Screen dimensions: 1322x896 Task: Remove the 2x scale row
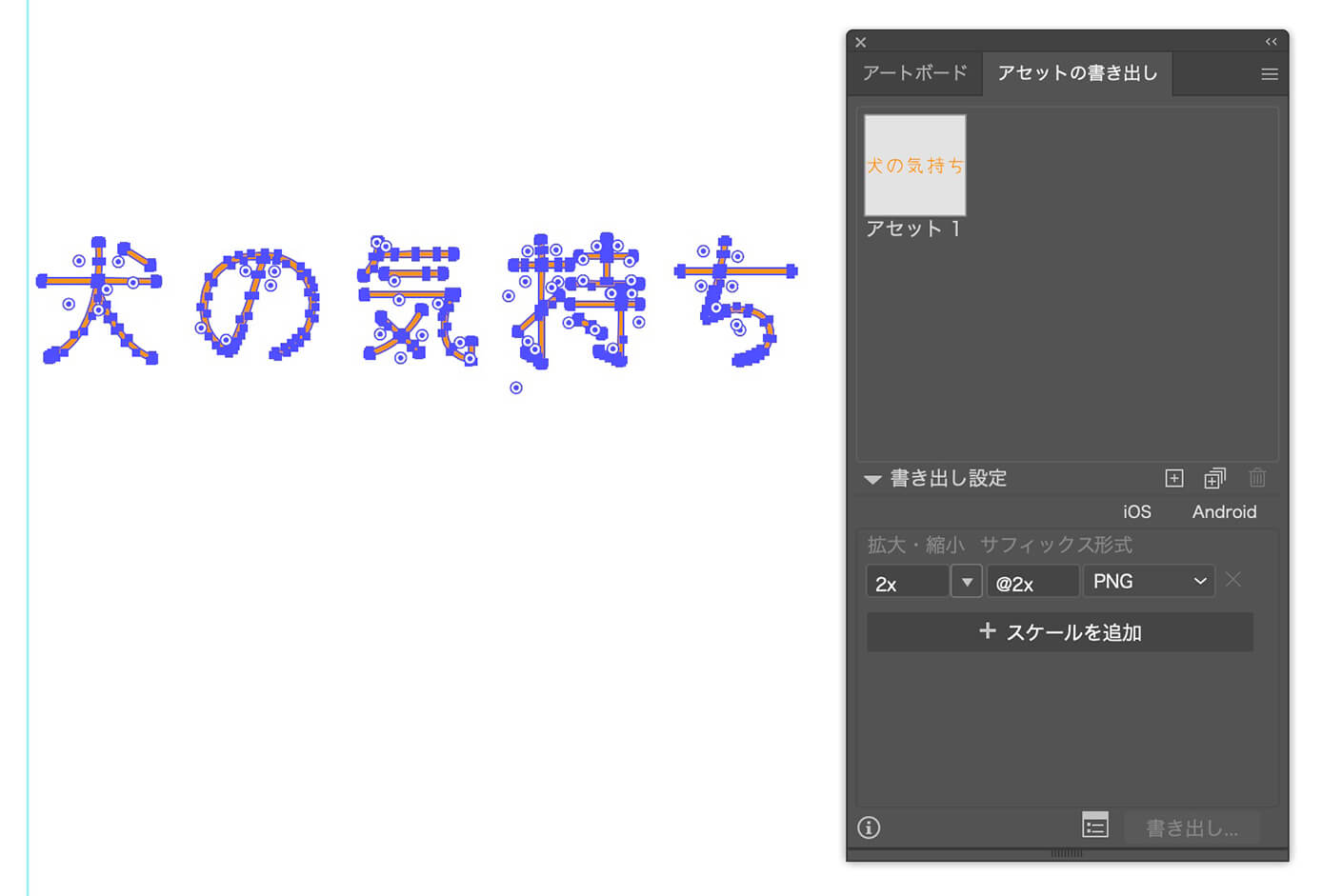tap(1233, 579)
